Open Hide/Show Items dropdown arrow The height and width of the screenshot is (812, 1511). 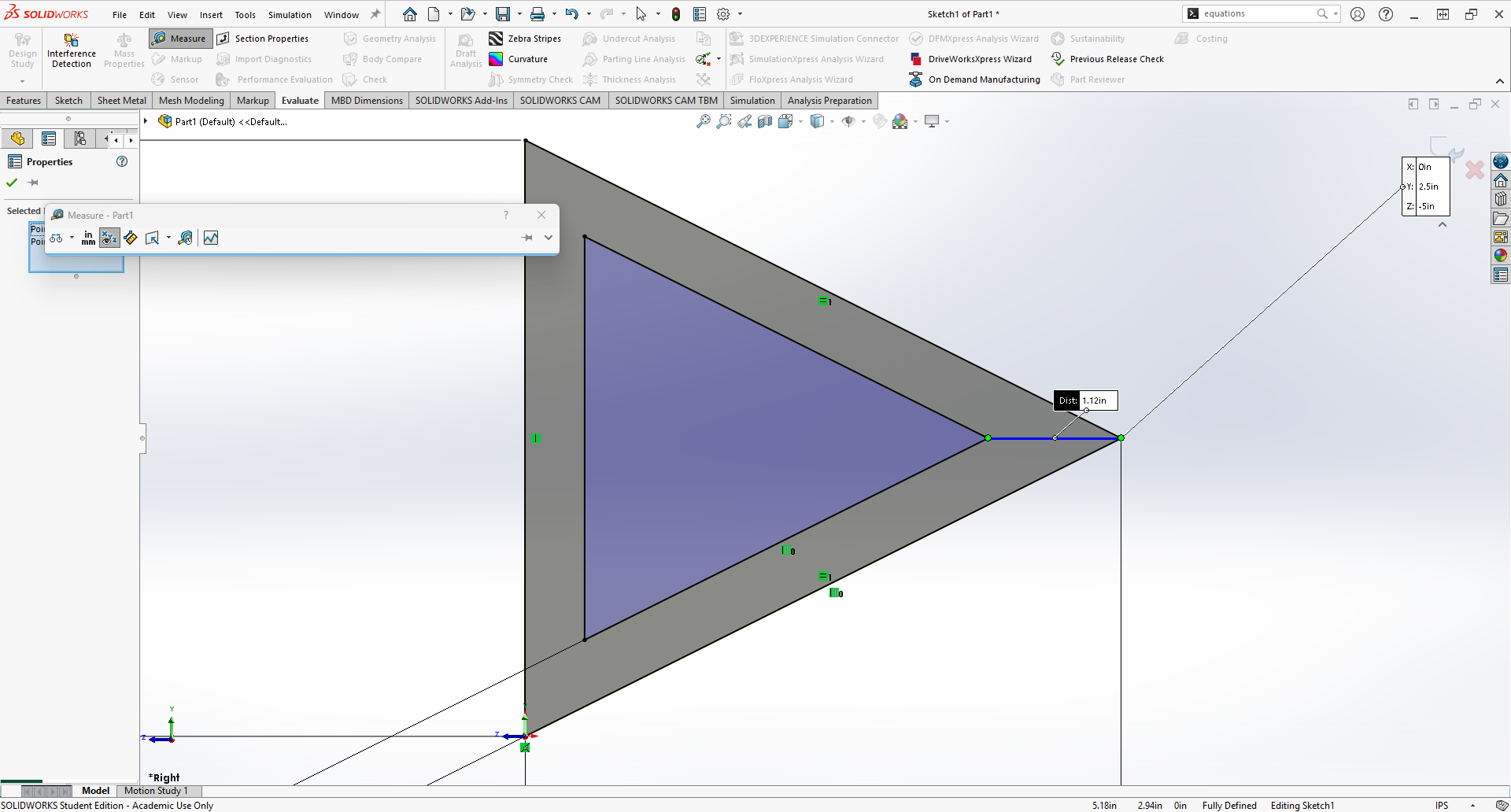coord(863,121)
